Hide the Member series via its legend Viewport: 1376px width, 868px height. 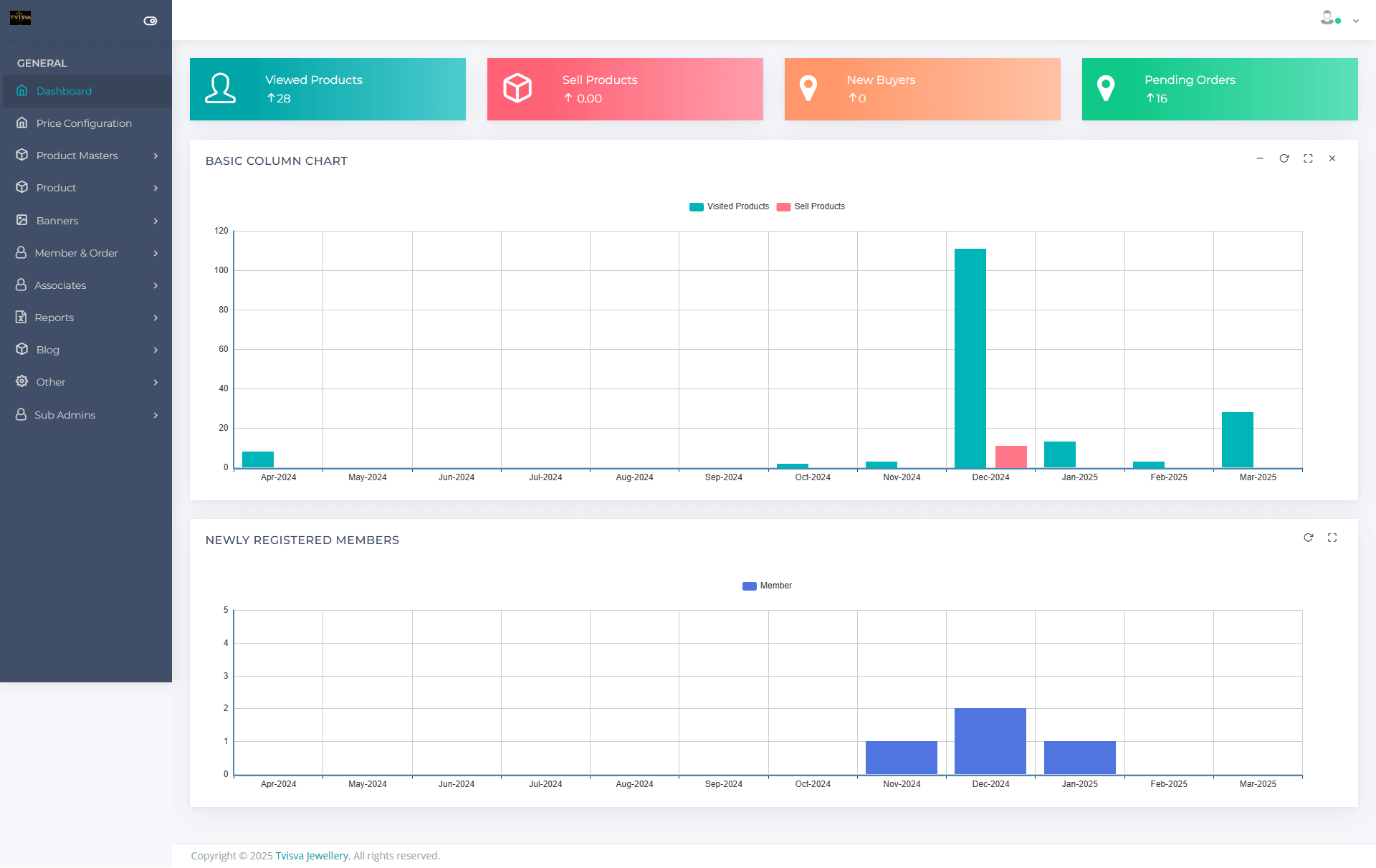pyautogui.click(x=768, y=586)
